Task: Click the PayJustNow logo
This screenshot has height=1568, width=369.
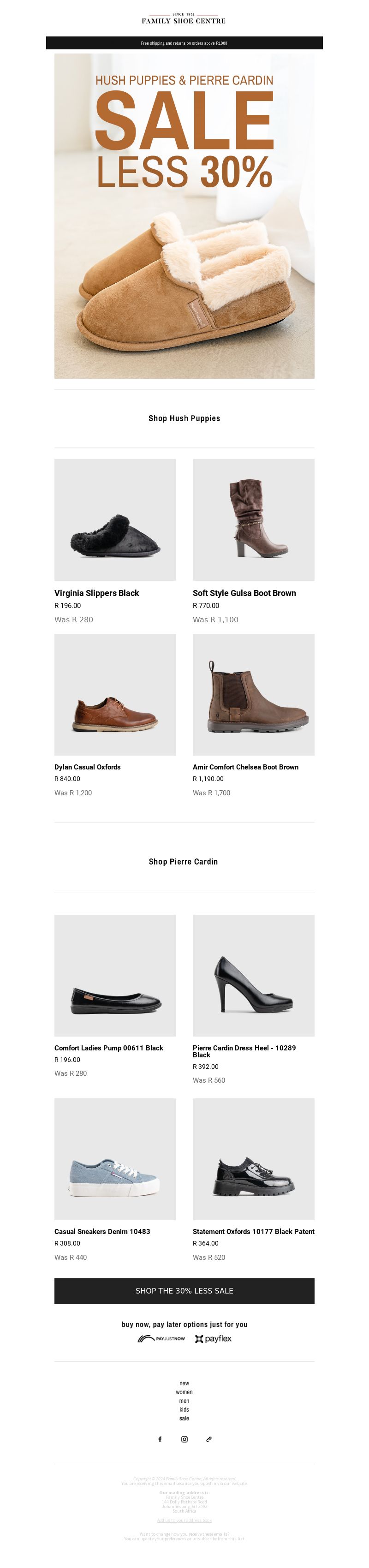Action: click(161, 1339)
